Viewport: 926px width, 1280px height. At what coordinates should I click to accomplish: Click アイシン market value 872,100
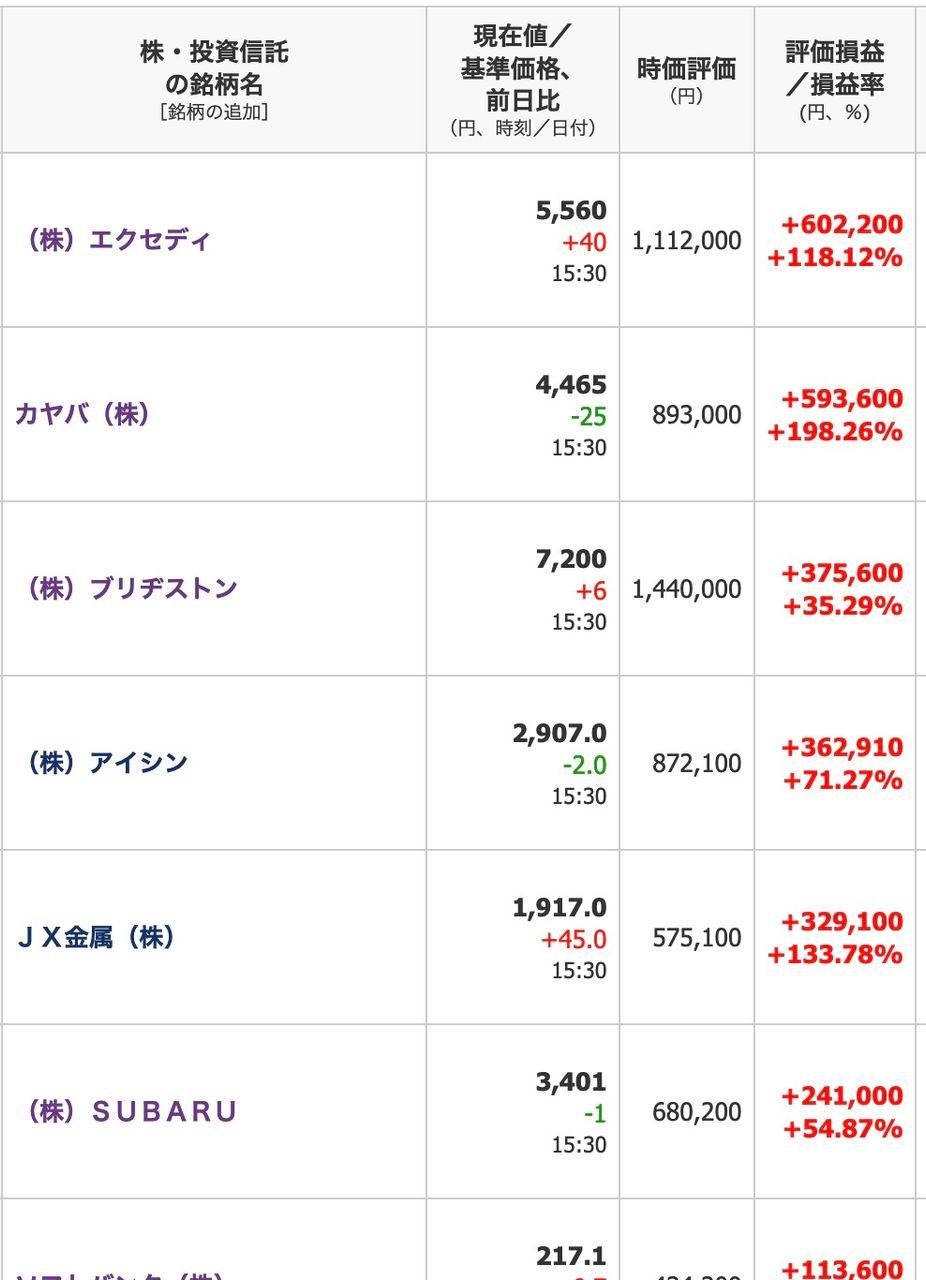pyautogui.click(x=697, y=763)
